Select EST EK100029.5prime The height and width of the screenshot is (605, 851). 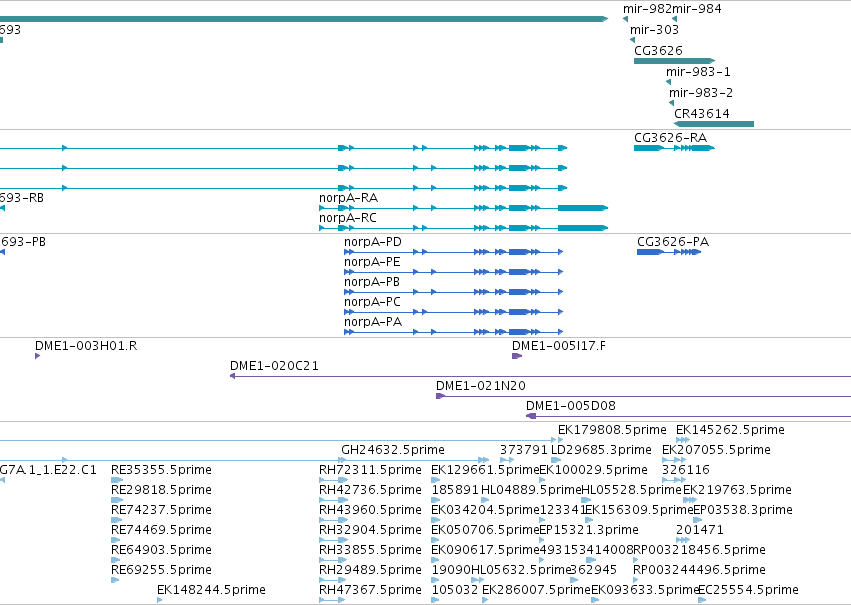(594, 470)
